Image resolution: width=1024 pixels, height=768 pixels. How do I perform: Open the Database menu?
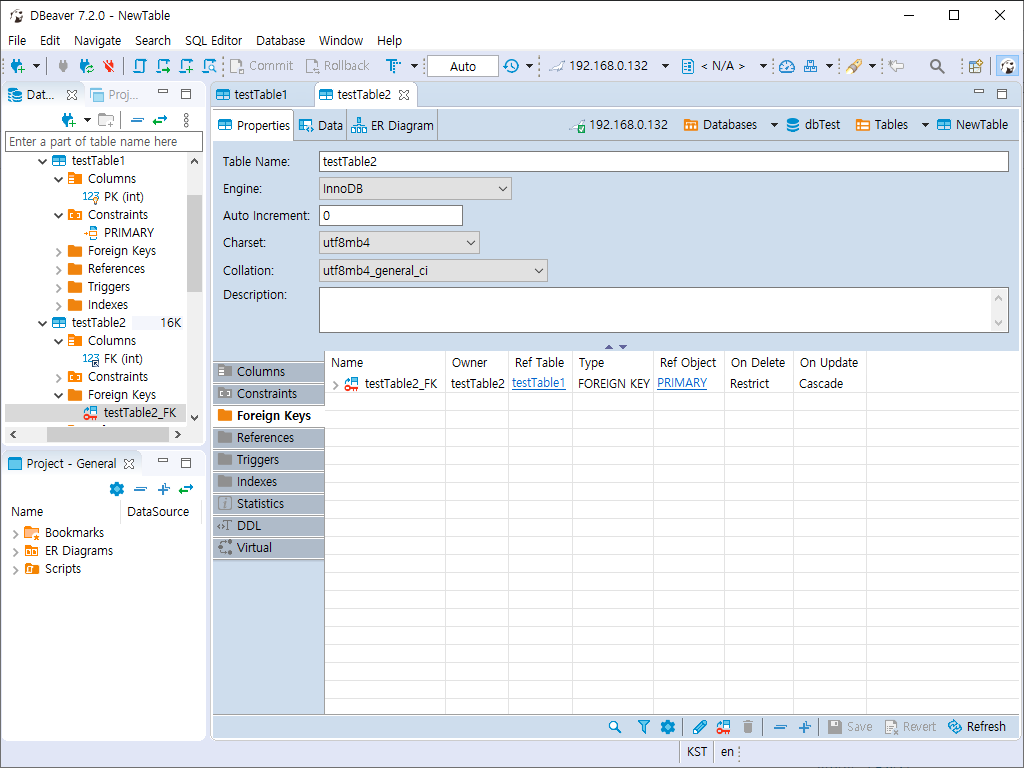(280, 40)
